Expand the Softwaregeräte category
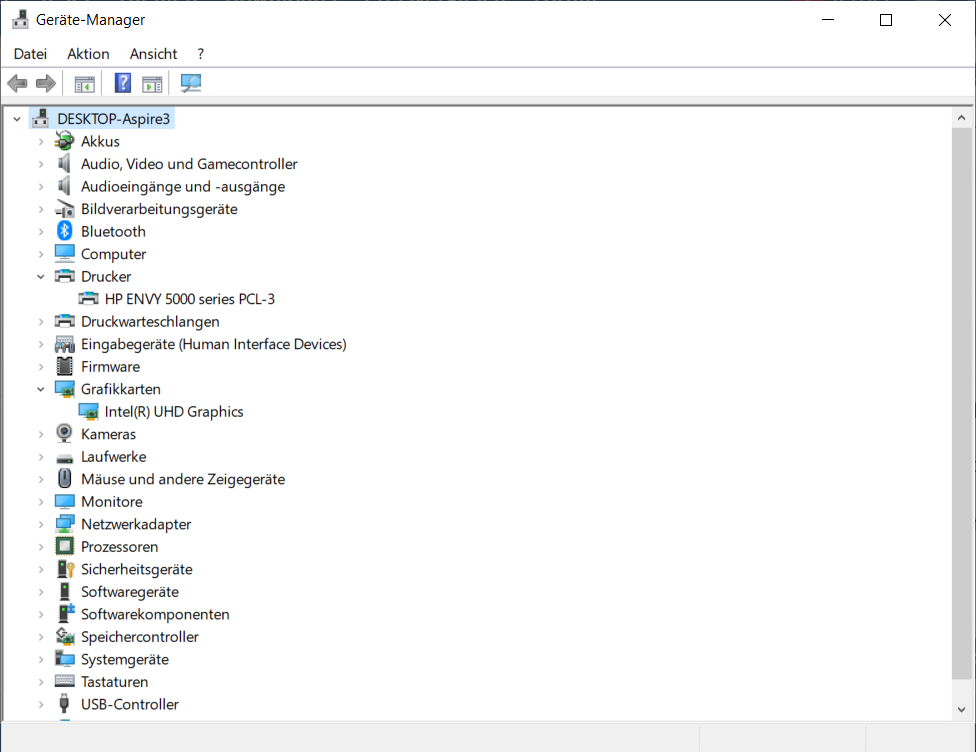 (x=41, y=591)
